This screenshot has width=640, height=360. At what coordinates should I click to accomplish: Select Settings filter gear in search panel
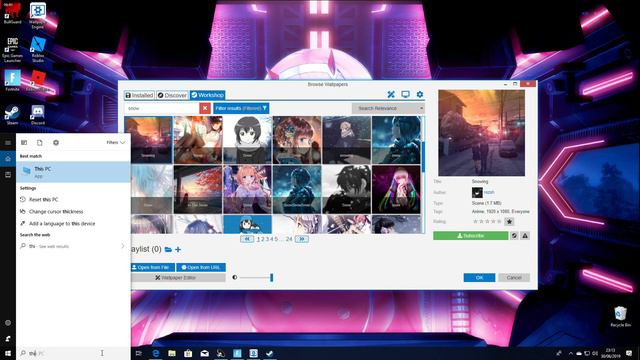point(56,142)
